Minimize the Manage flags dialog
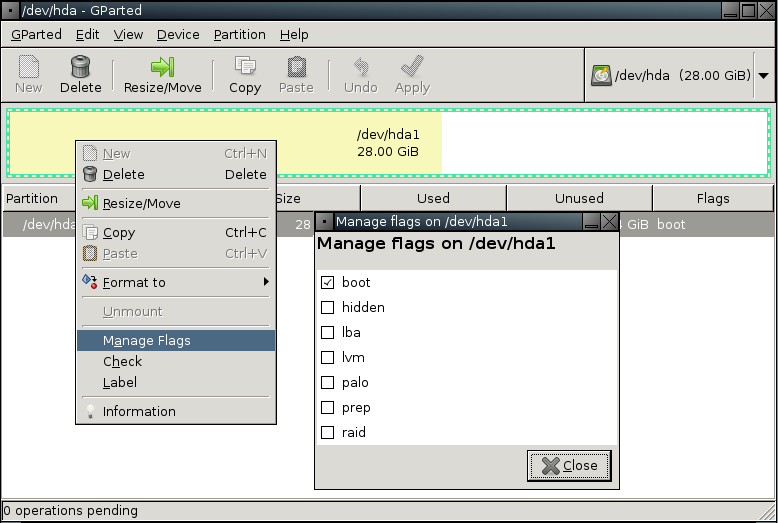Screen dimensions: 778x523 591,221
